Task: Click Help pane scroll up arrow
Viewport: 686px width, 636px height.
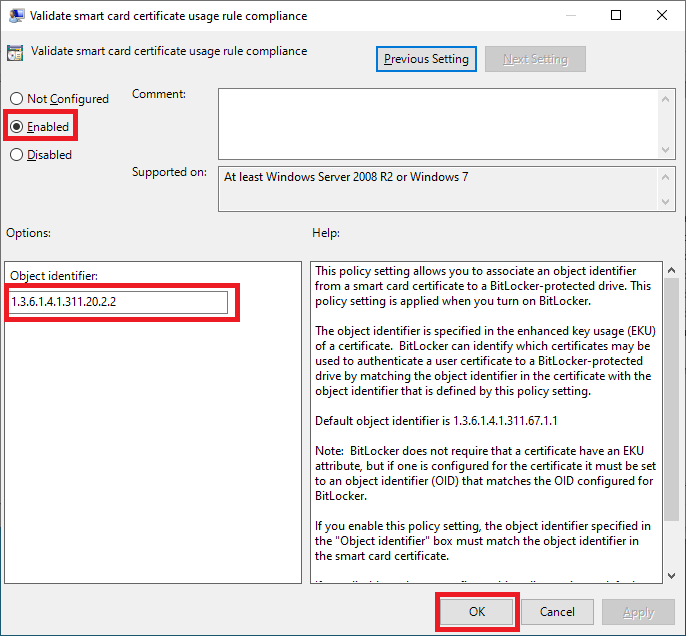Action: [671, 270]
